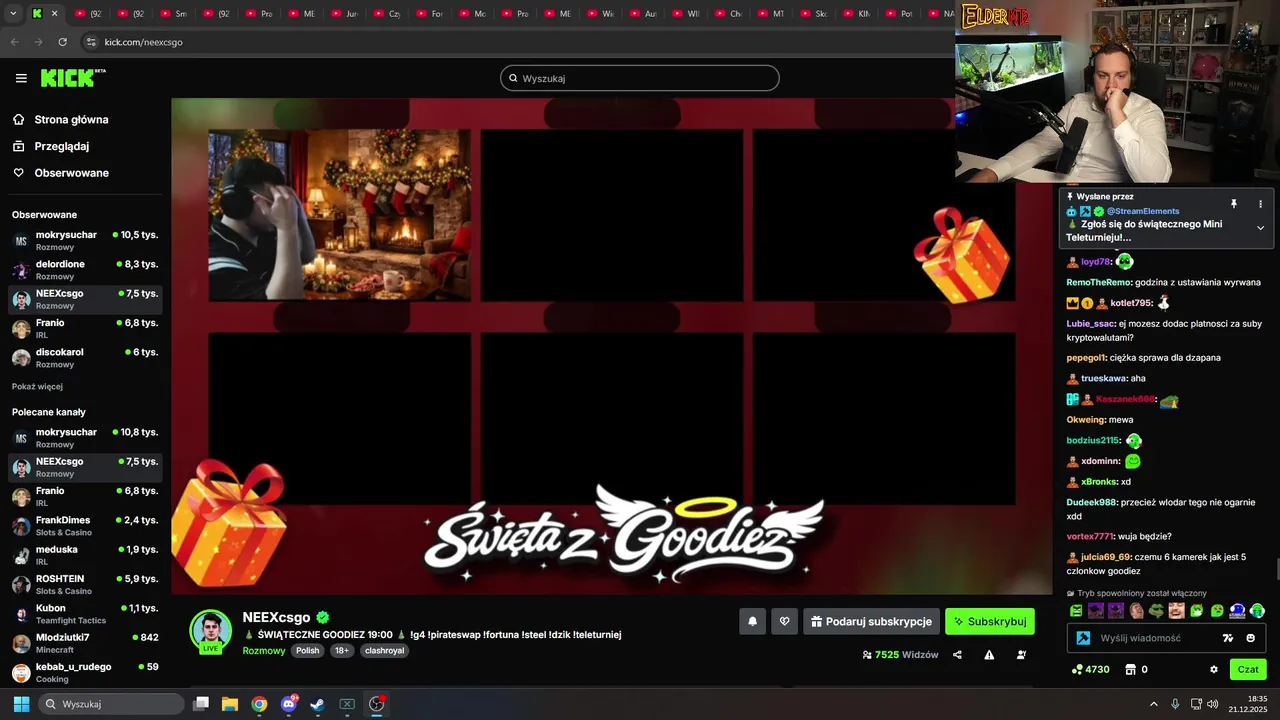
Task: Open discokarol channel in sidebar
Action: coord(85,358)
